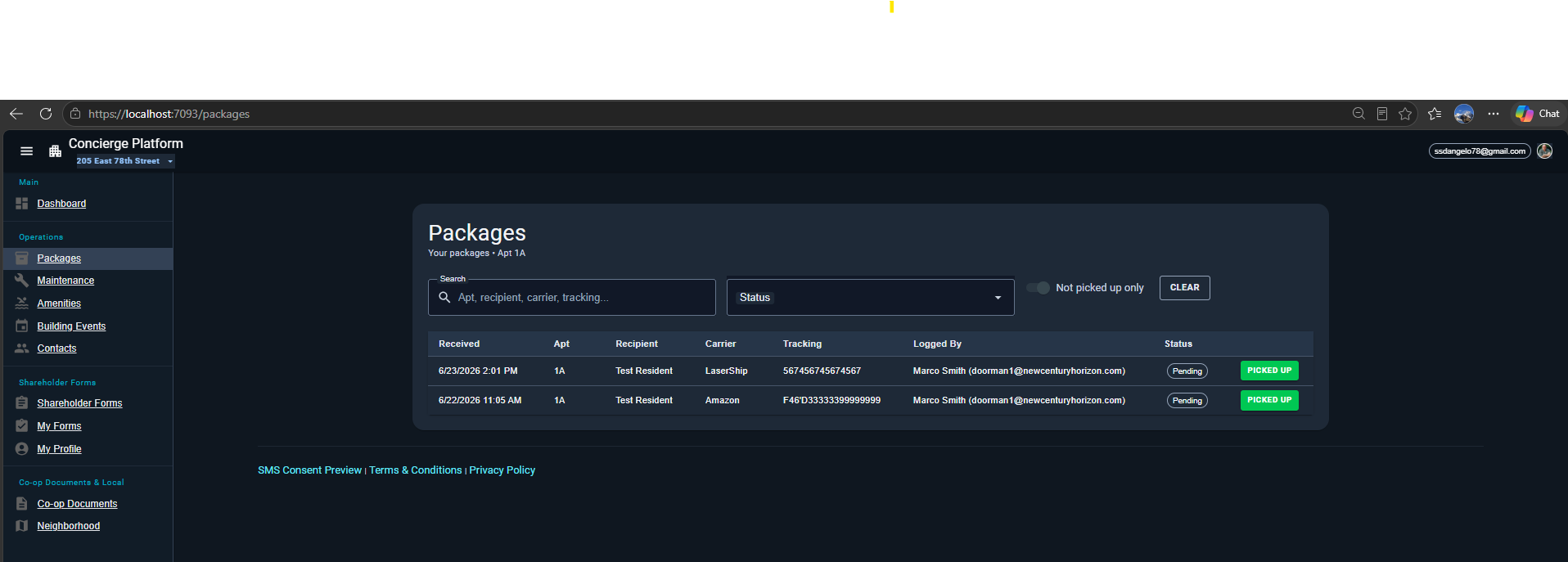Click the Neighborhood map icon
This screenshot has height=562, width=1568.
pos(22,526)
